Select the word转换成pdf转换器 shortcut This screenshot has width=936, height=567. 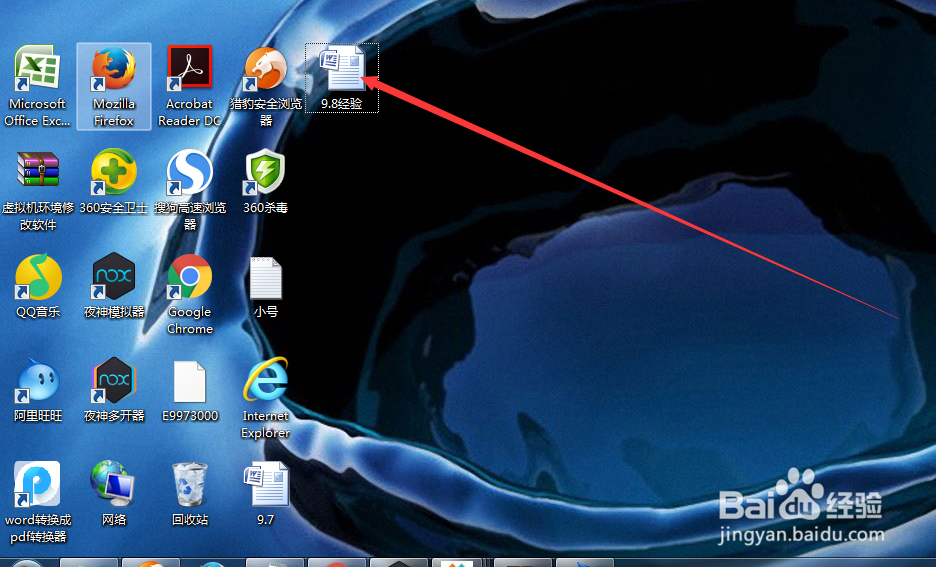pos(38,501)
